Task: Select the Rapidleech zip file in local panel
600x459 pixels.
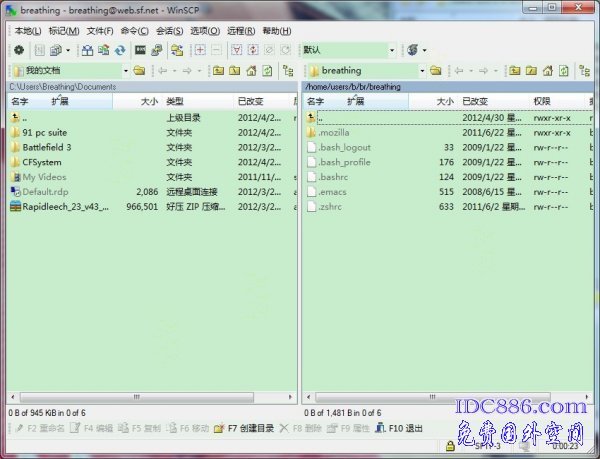Action: [62, 207]
